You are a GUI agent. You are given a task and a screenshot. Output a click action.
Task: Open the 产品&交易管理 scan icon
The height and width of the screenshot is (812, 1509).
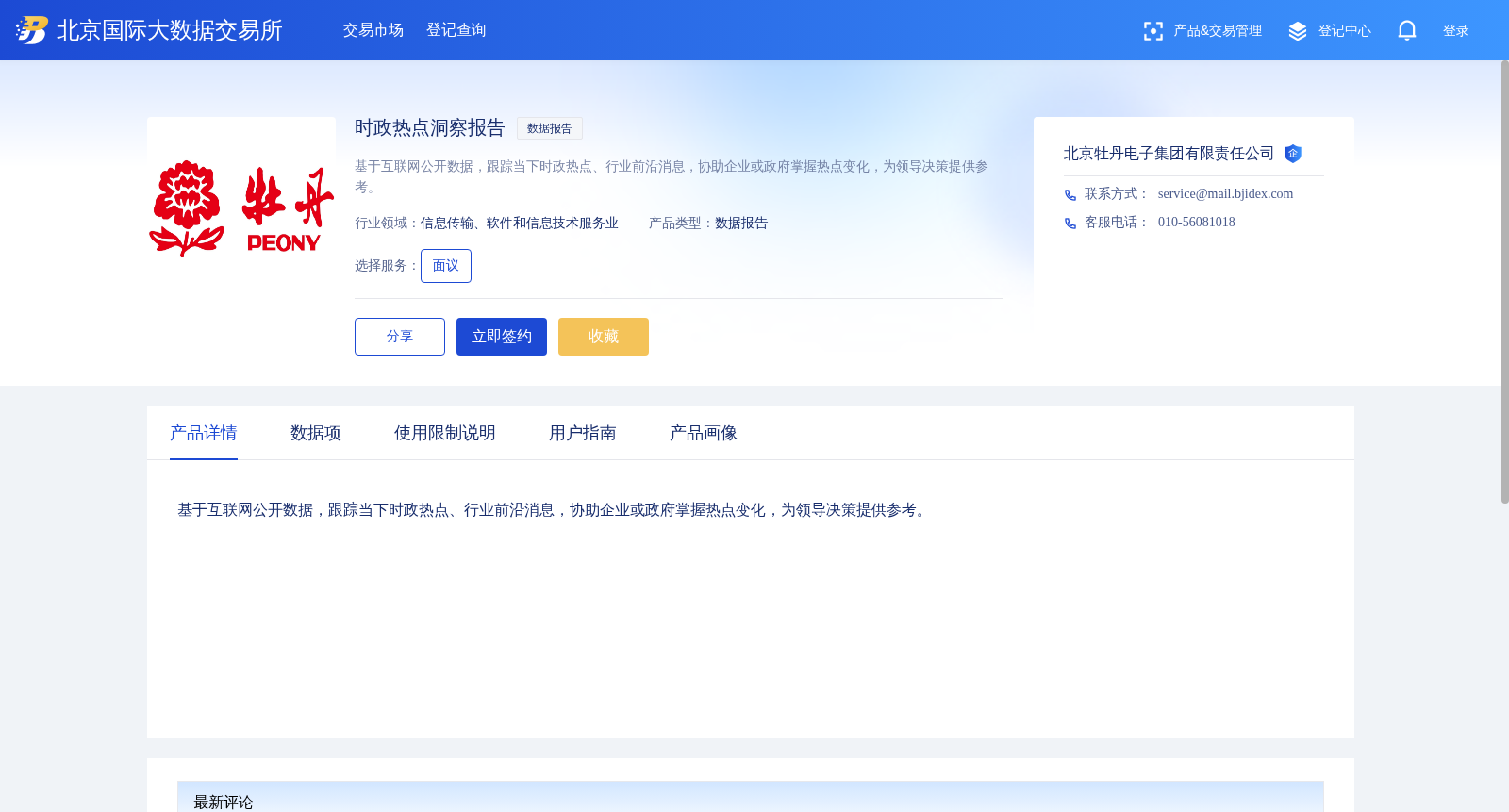tap(1152, 31)
